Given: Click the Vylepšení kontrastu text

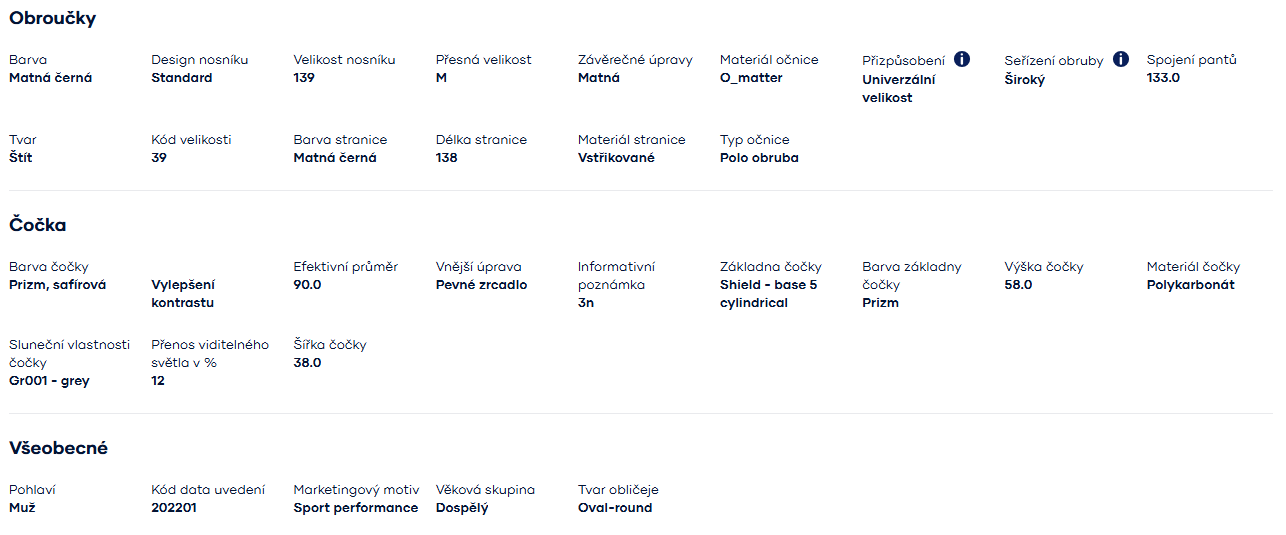Looking at the screenshot, I should pos(183,294).
